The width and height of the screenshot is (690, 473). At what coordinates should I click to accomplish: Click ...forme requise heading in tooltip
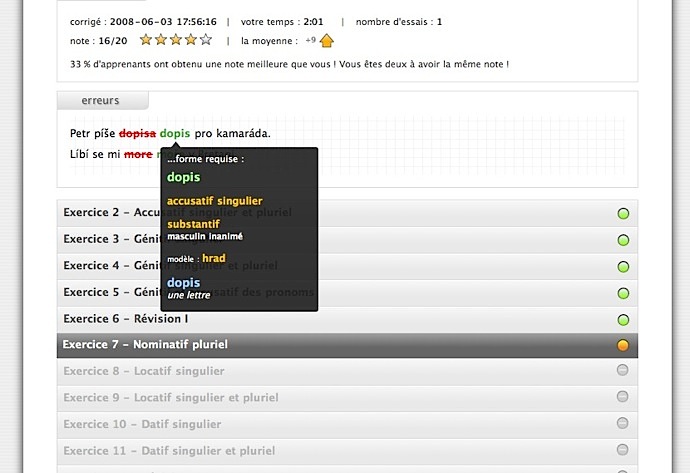(206, 159)
